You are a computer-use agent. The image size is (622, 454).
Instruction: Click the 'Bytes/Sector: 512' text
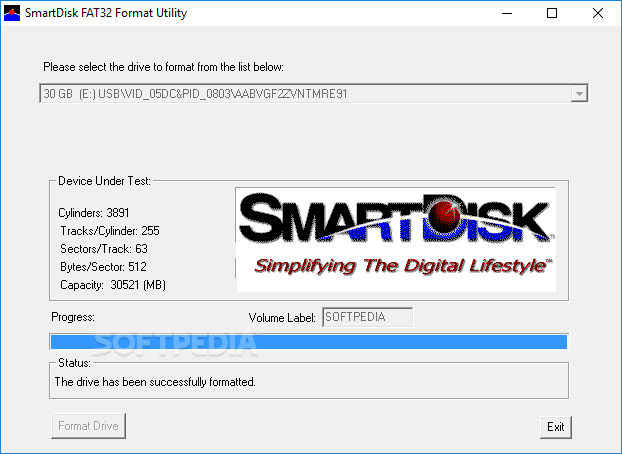(x=103, y=267)
